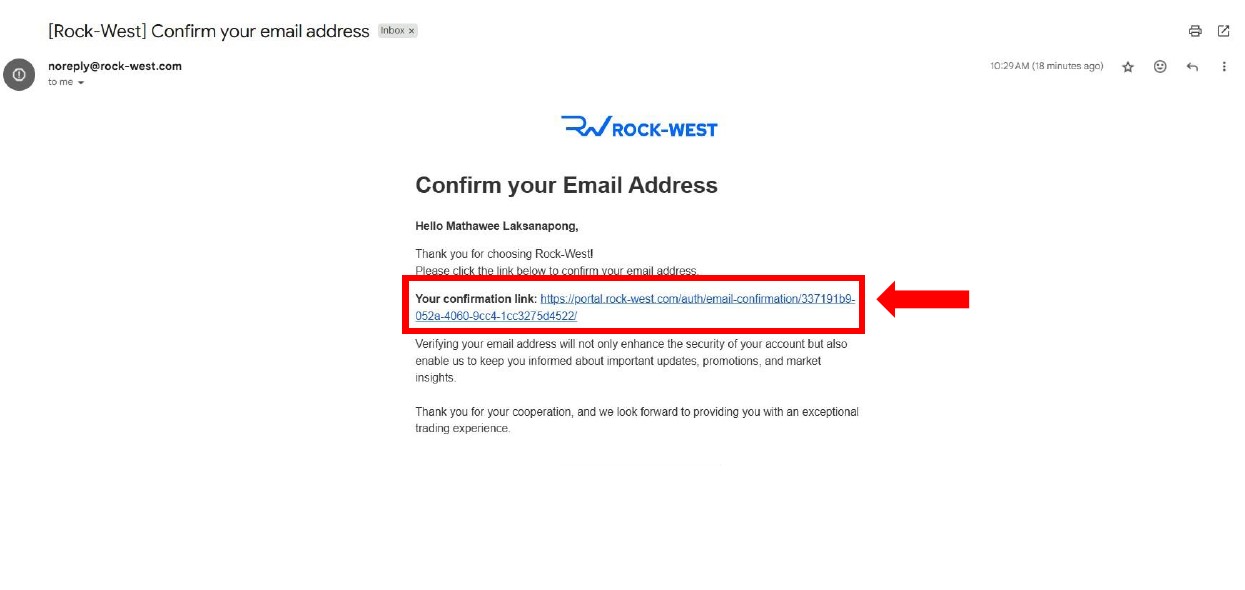This screenshot has width=1245, height=590.
Task: Open the email in a new window
Action: pos(1223,31)
